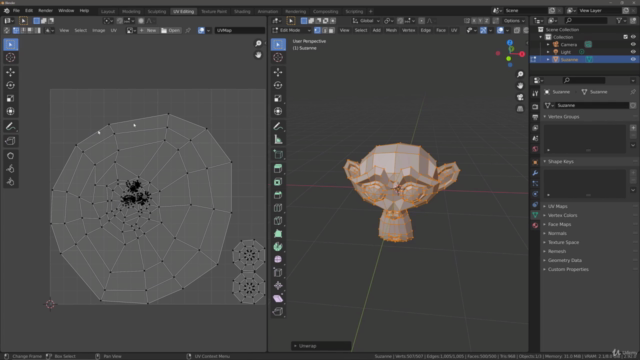The image size is (640, 360).
Task: Switch to the Shading workspace tab
Action: [x=242, y=11]
